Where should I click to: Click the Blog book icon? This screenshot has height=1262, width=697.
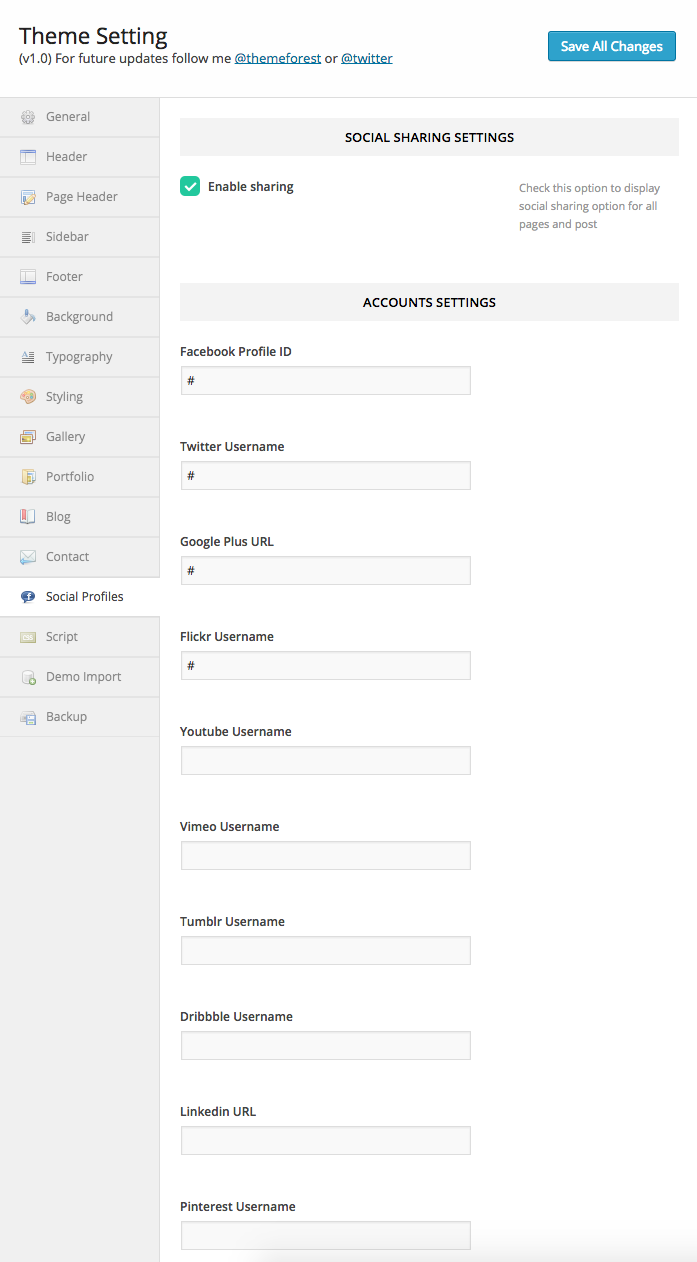click(x=28, y=517)
